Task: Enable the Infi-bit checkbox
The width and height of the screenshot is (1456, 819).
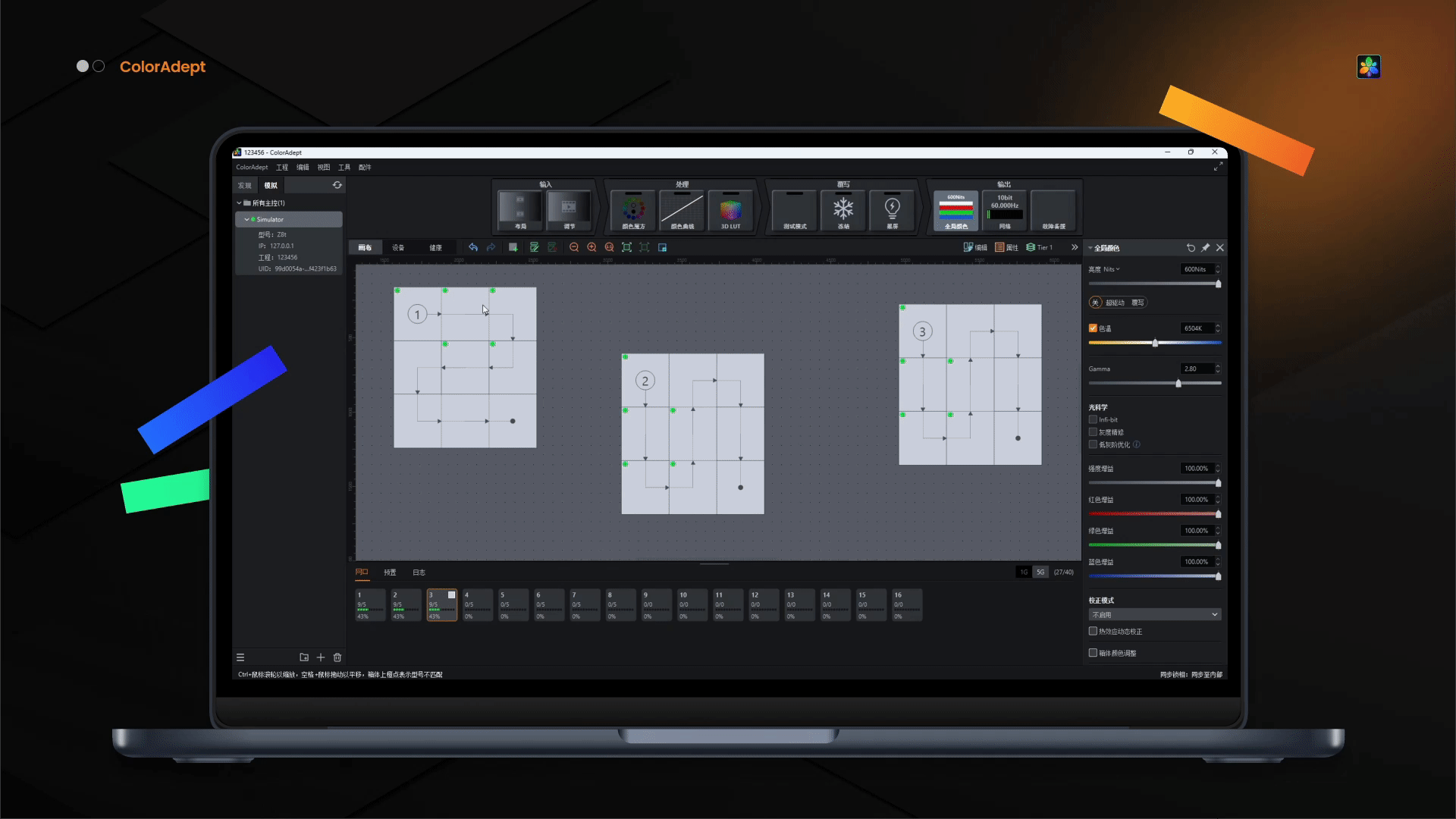Action: coord(1093,419)
